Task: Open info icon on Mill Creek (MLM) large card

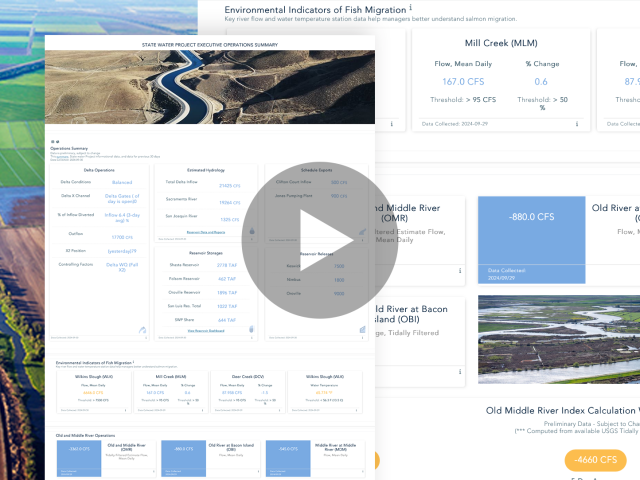Action: 577,124
